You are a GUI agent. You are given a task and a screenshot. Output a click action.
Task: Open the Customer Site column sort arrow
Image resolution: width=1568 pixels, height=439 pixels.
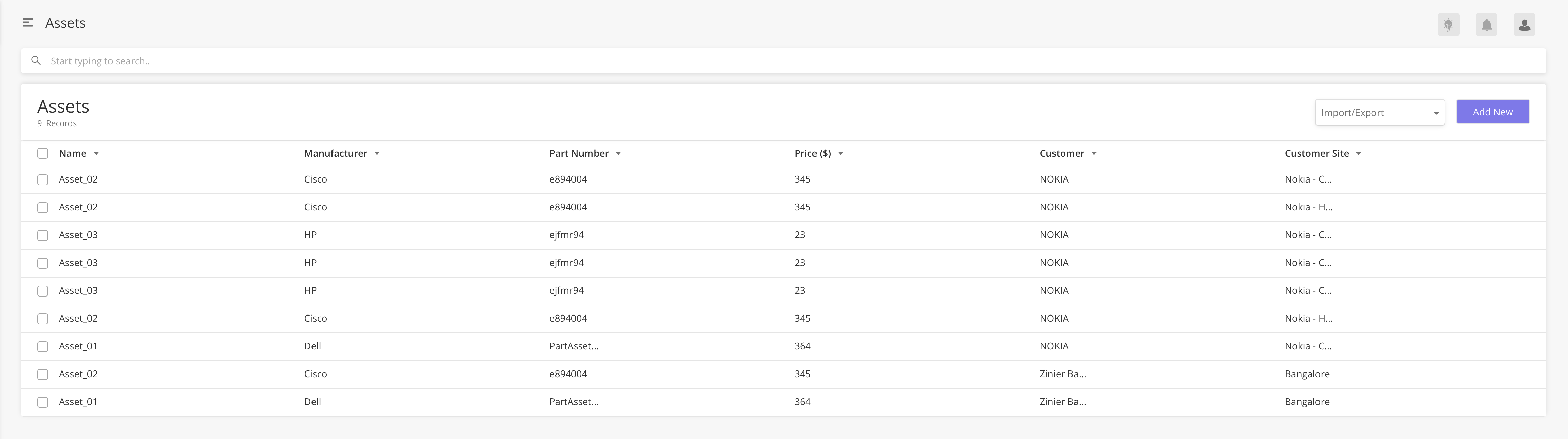coord(1359,153)
